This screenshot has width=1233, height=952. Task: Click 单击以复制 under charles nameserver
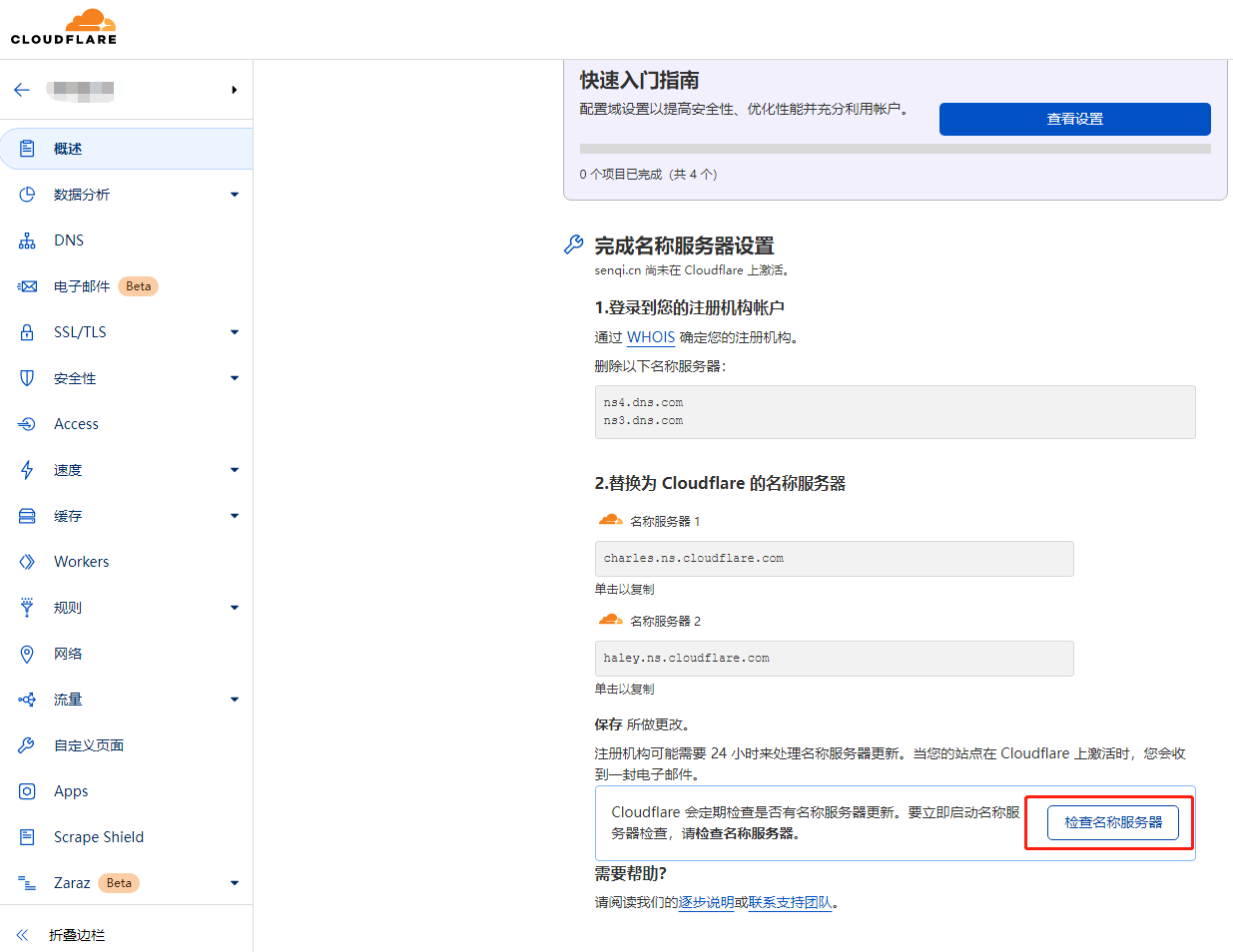coord(625,589)
